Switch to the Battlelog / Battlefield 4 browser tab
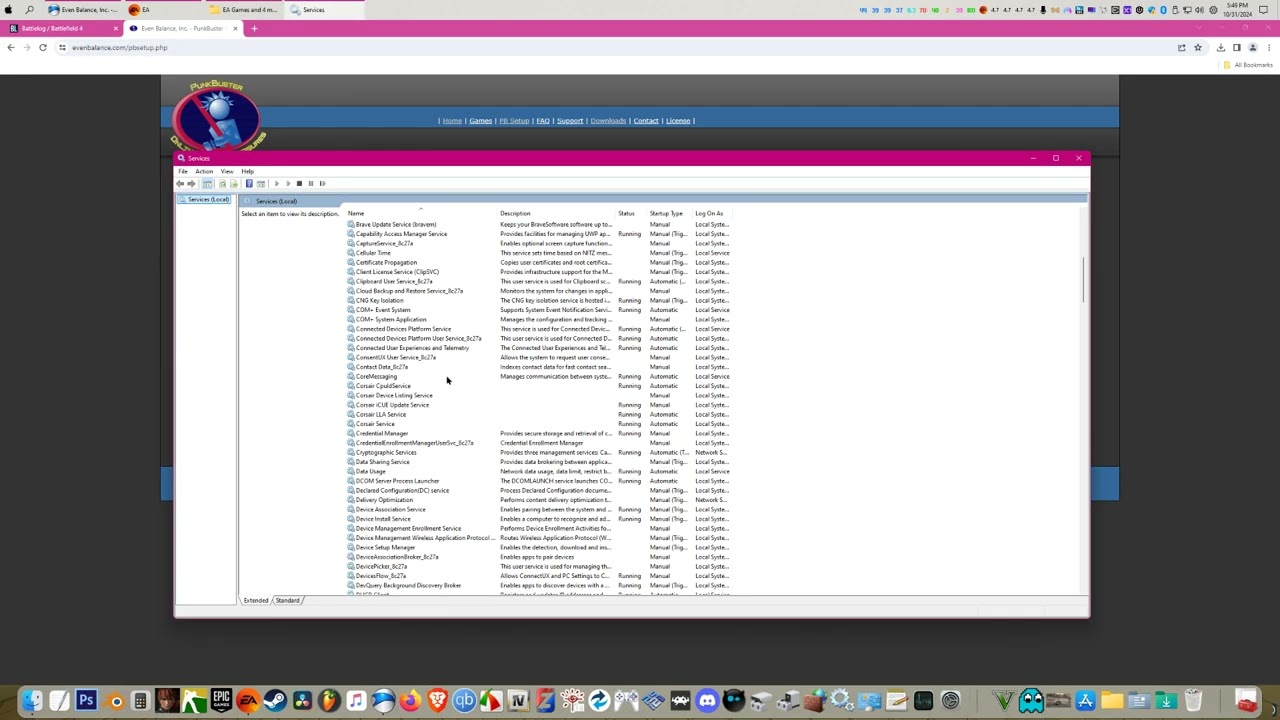This screenshot has height=720, width=1280. [x=62, y=28]
